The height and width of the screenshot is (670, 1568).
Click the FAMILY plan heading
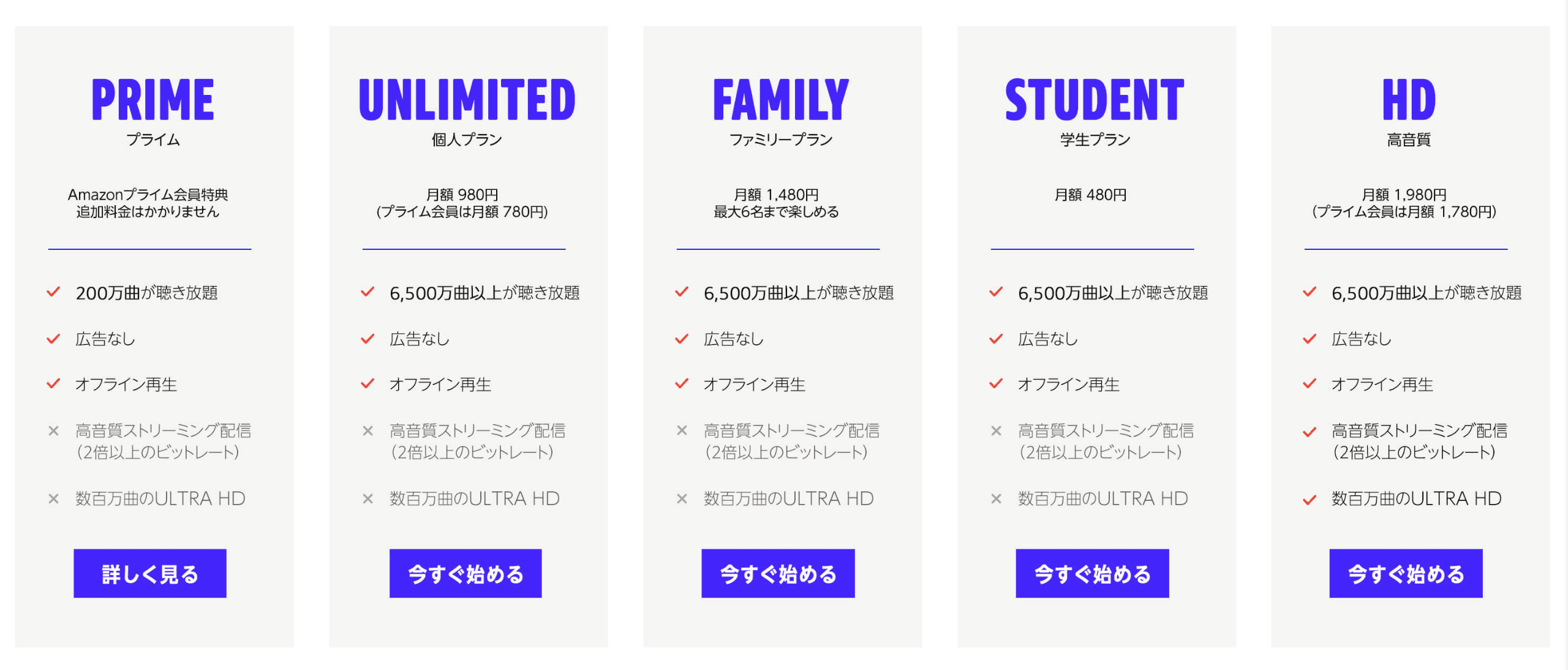781,100
